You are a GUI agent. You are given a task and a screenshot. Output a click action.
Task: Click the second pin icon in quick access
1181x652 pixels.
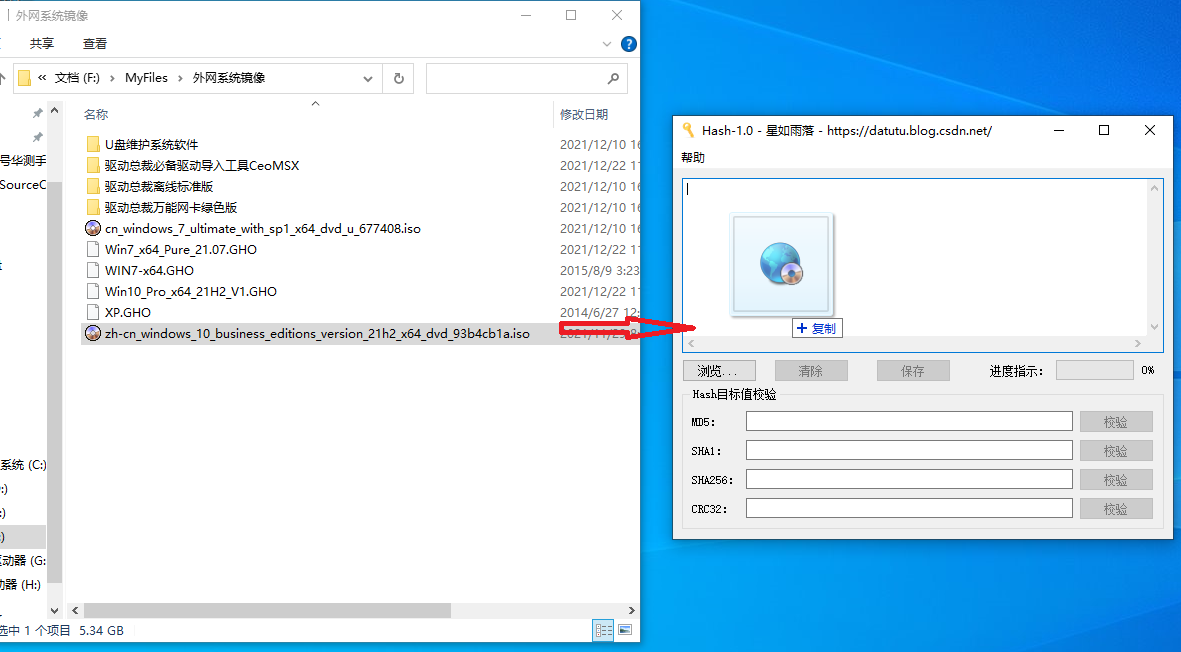[x=37, y=137]
